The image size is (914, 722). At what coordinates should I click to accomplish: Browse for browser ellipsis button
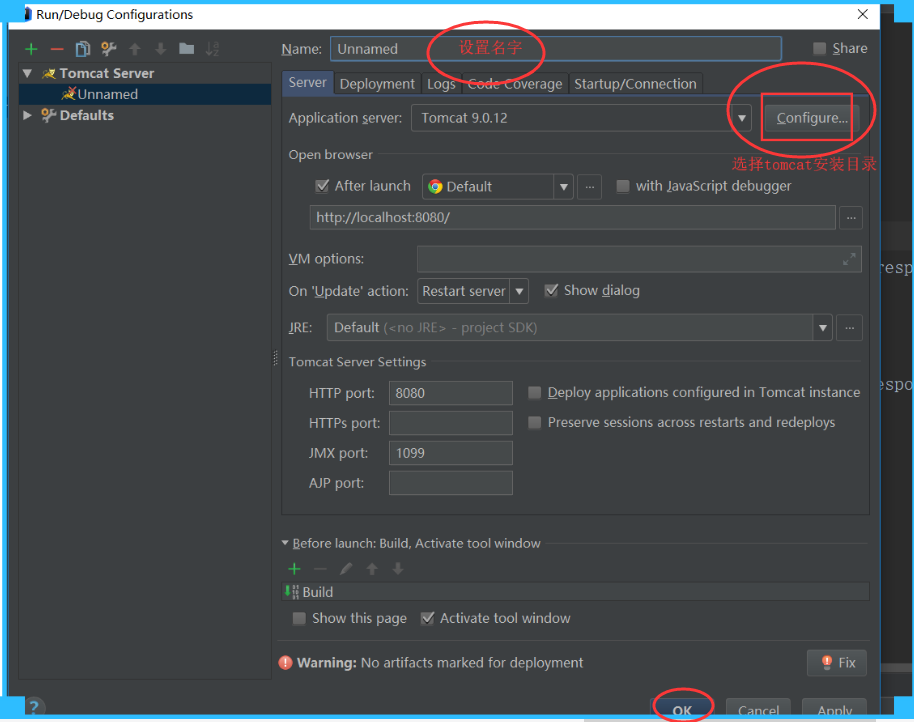[x=590, y=187]
